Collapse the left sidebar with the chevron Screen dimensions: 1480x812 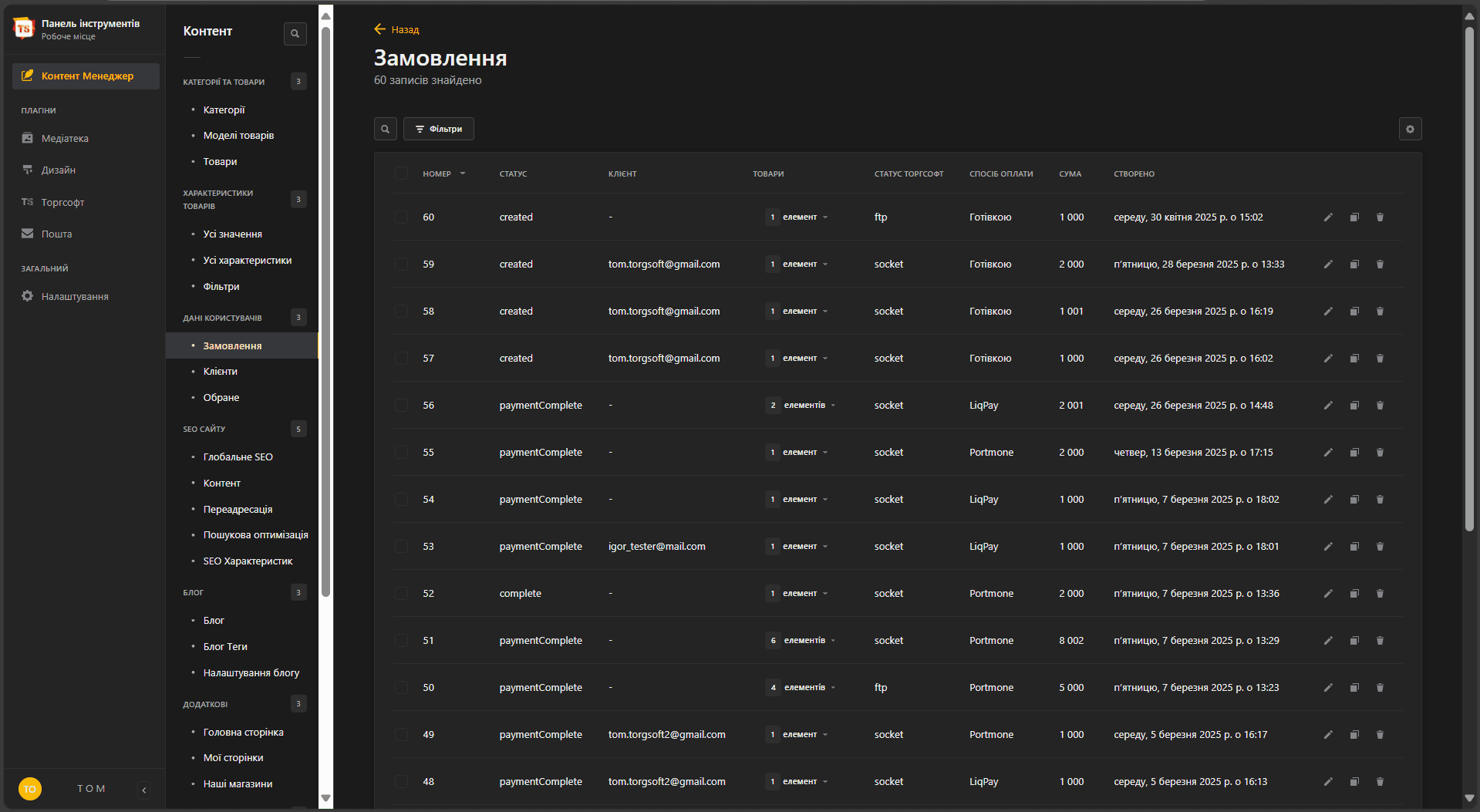coord(144,790)
